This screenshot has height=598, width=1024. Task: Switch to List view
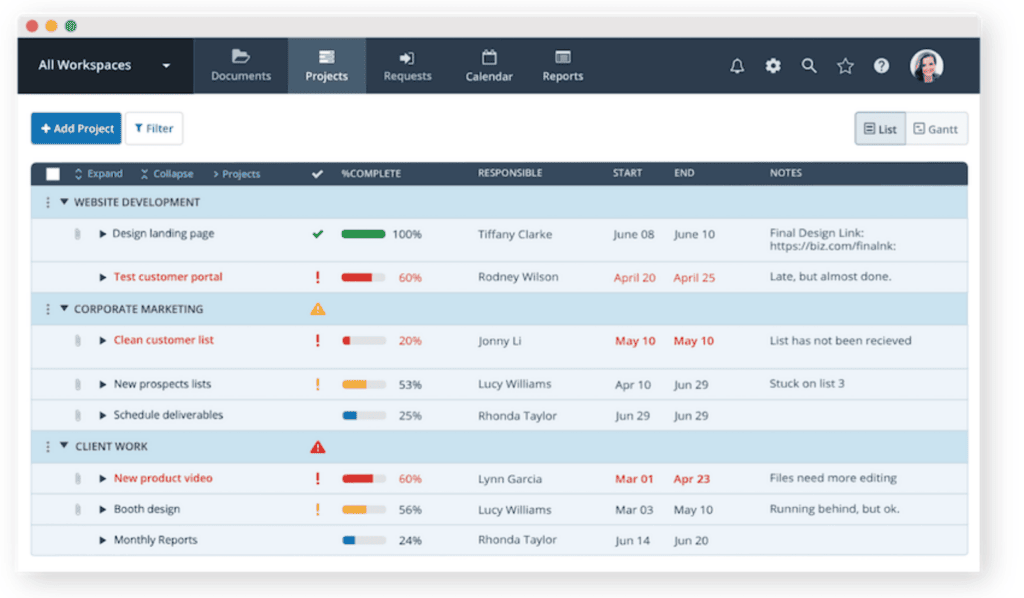(880, 129)
